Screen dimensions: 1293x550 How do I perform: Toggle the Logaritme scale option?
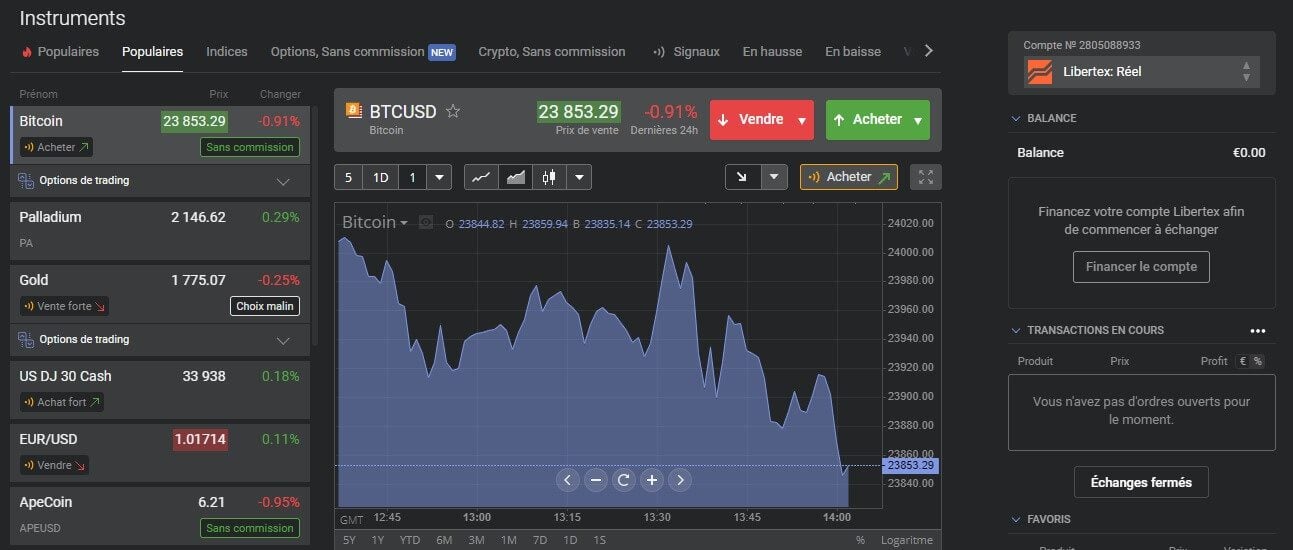pos(907,540)
